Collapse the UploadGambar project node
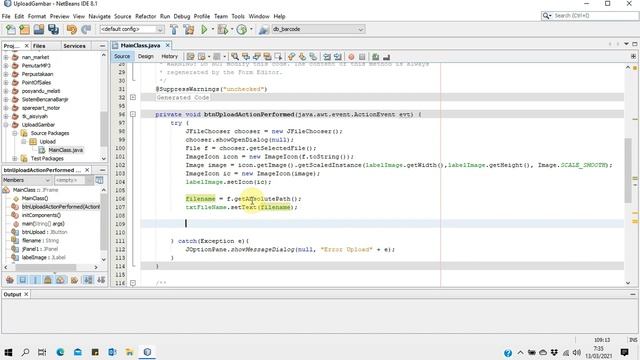The width and height of the screenshot is (640, 360). [x=6, y=124]
